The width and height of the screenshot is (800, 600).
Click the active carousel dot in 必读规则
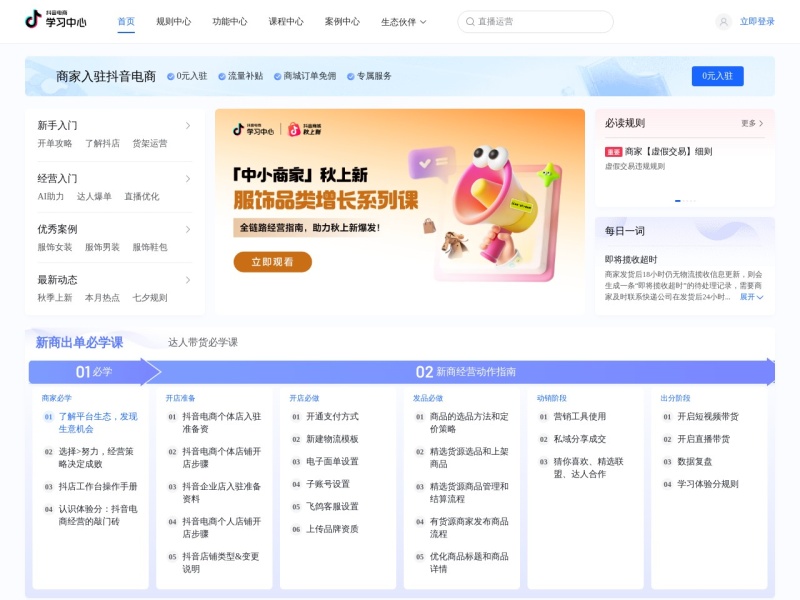(678, 201)
